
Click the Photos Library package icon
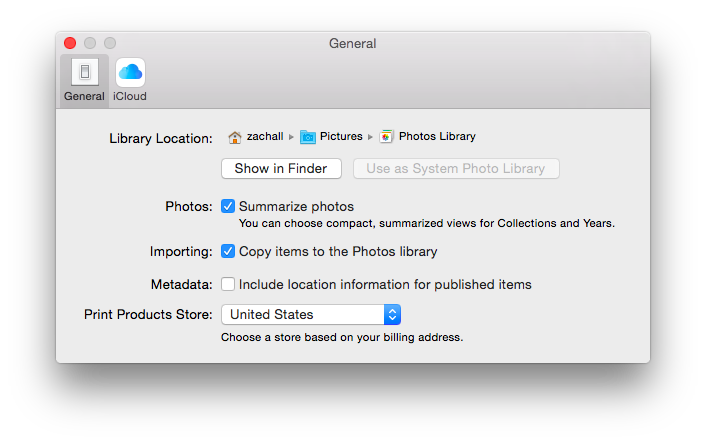coord(386,137)
